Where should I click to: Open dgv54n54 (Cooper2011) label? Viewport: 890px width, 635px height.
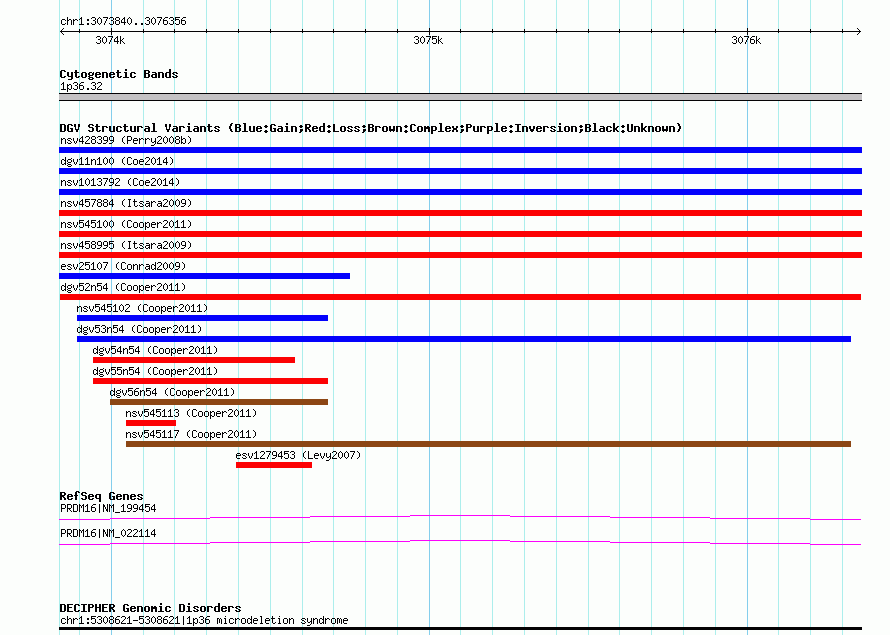click(x=155, y=350)
